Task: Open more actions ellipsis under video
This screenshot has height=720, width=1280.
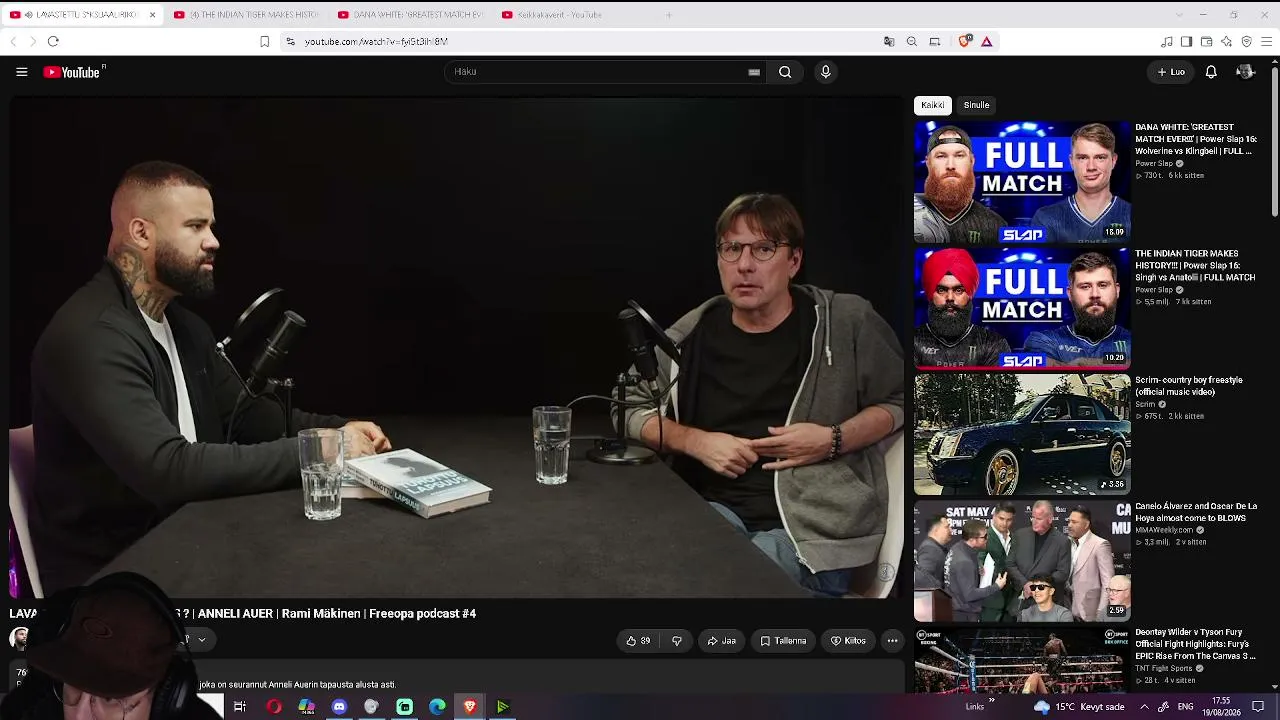Action: (x=892, y=641)
